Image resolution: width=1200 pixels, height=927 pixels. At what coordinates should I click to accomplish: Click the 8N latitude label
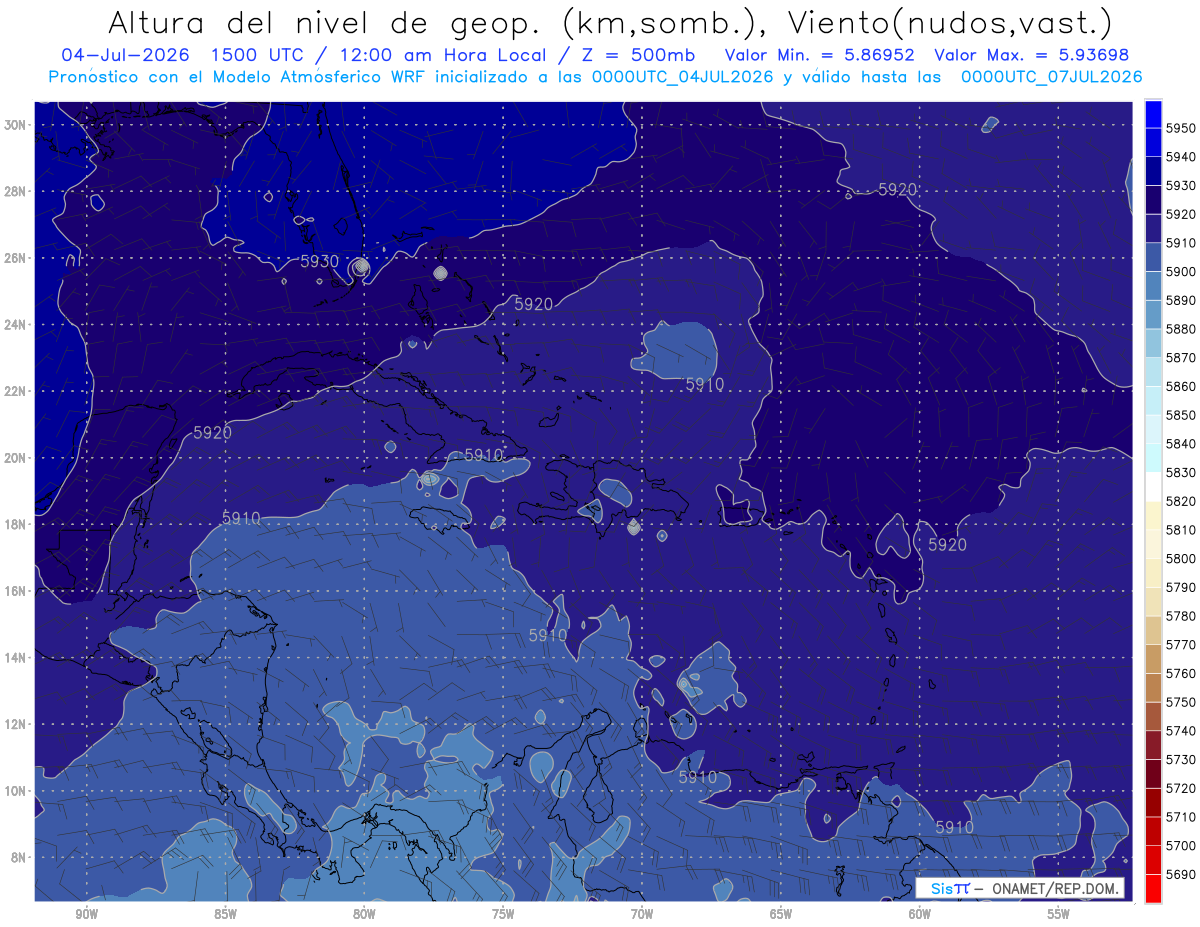[x=18, y=857]
